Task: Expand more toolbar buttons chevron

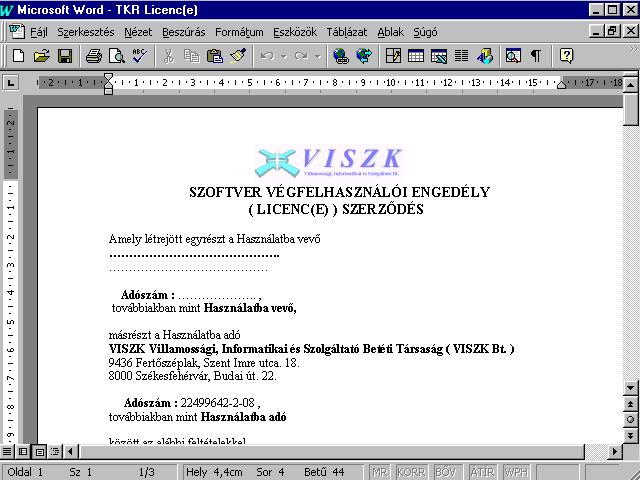Action: click(632, 50)
